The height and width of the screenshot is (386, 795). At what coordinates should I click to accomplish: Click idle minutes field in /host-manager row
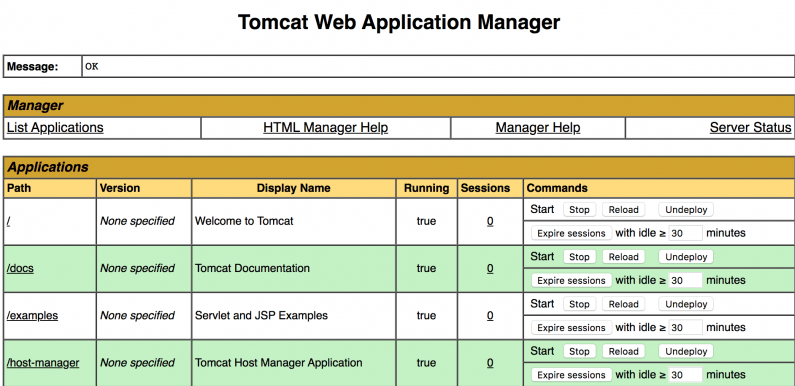(x=685, y=375)
